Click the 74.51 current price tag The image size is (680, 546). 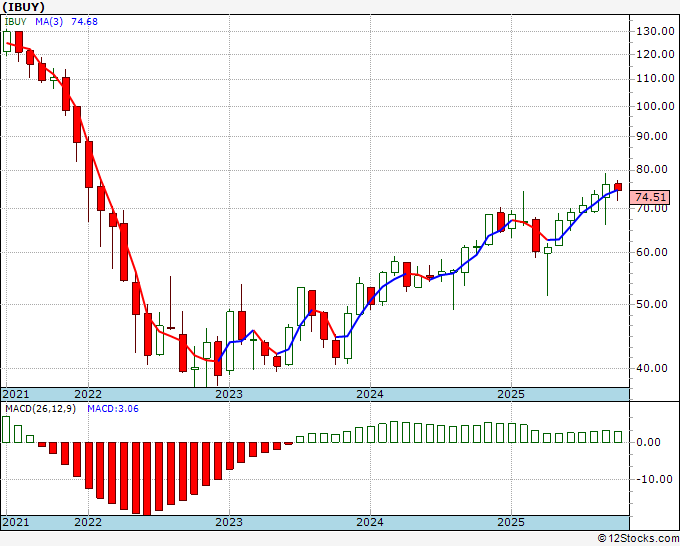650,197
